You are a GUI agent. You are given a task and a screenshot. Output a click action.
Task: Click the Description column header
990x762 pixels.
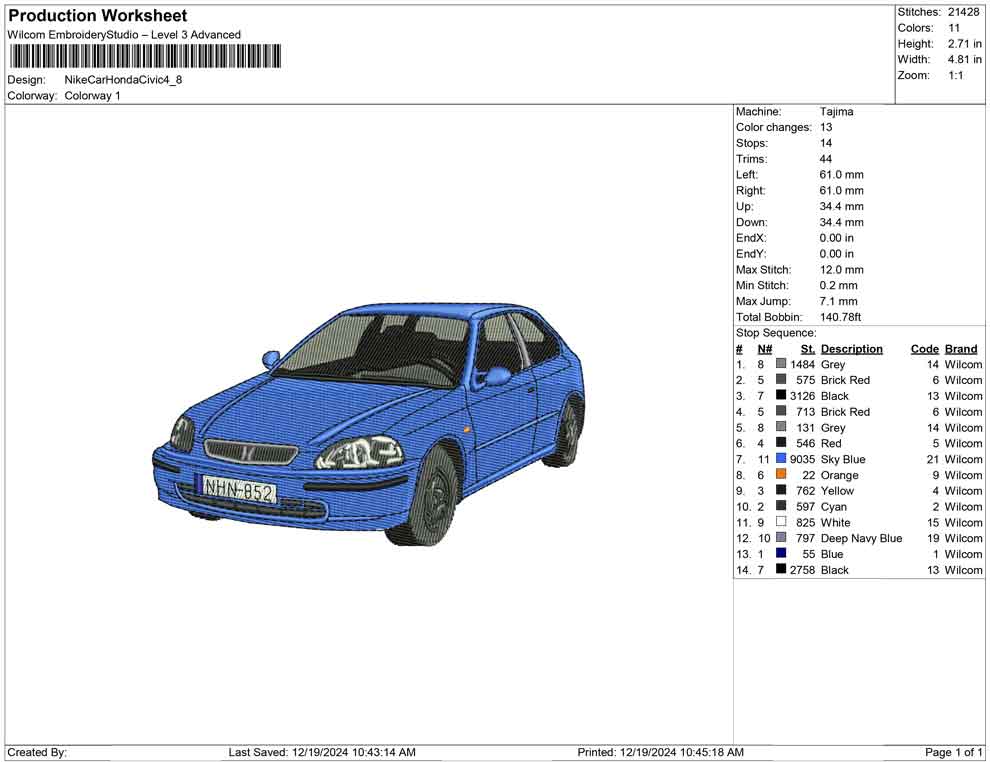[x=852, y=348]
